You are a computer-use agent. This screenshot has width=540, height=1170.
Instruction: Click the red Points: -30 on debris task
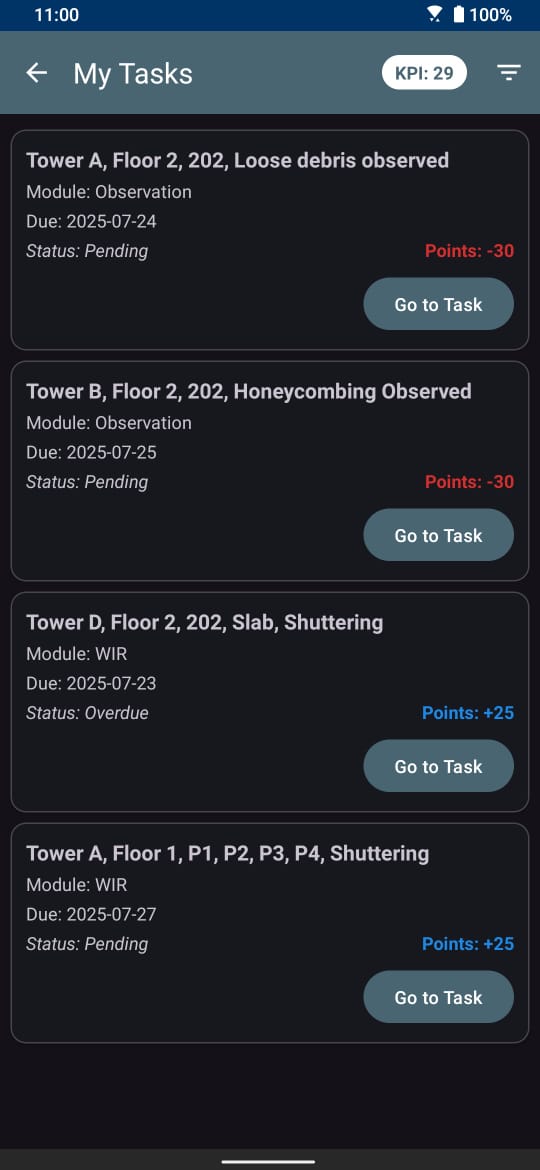point(469,251)
